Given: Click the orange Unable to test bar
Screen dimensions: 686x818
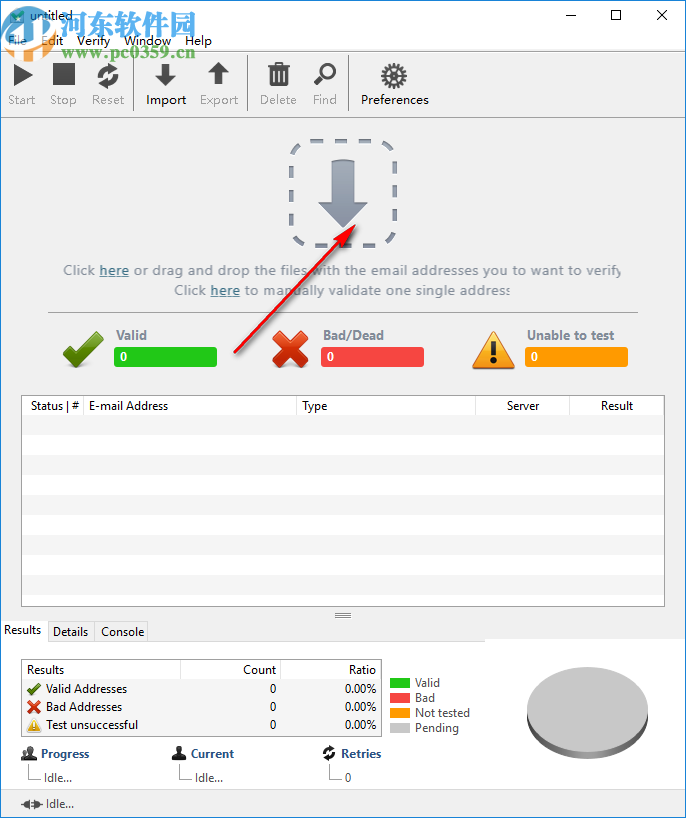Looking at the screenshot, I should pyautogui.click(x=576, y=357).
